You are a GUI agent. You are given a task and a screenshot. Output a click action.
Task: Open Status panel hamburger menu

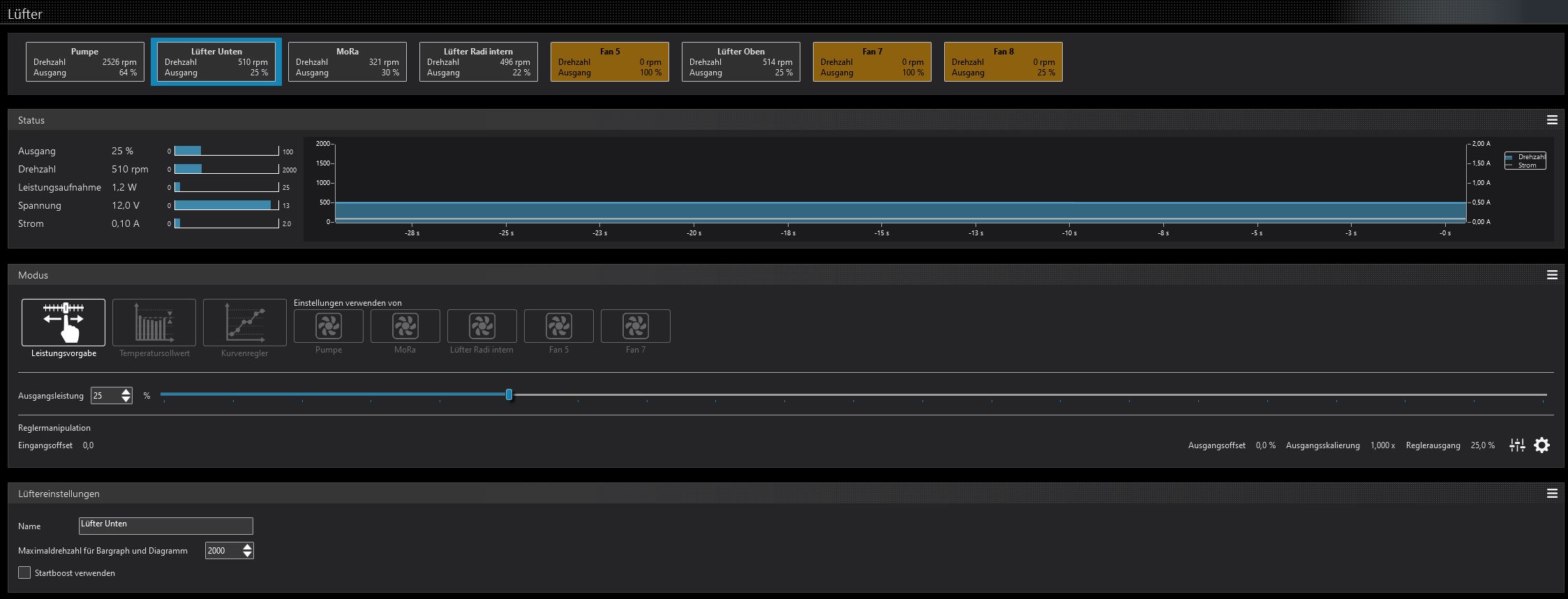click(x=1552, y=120)
